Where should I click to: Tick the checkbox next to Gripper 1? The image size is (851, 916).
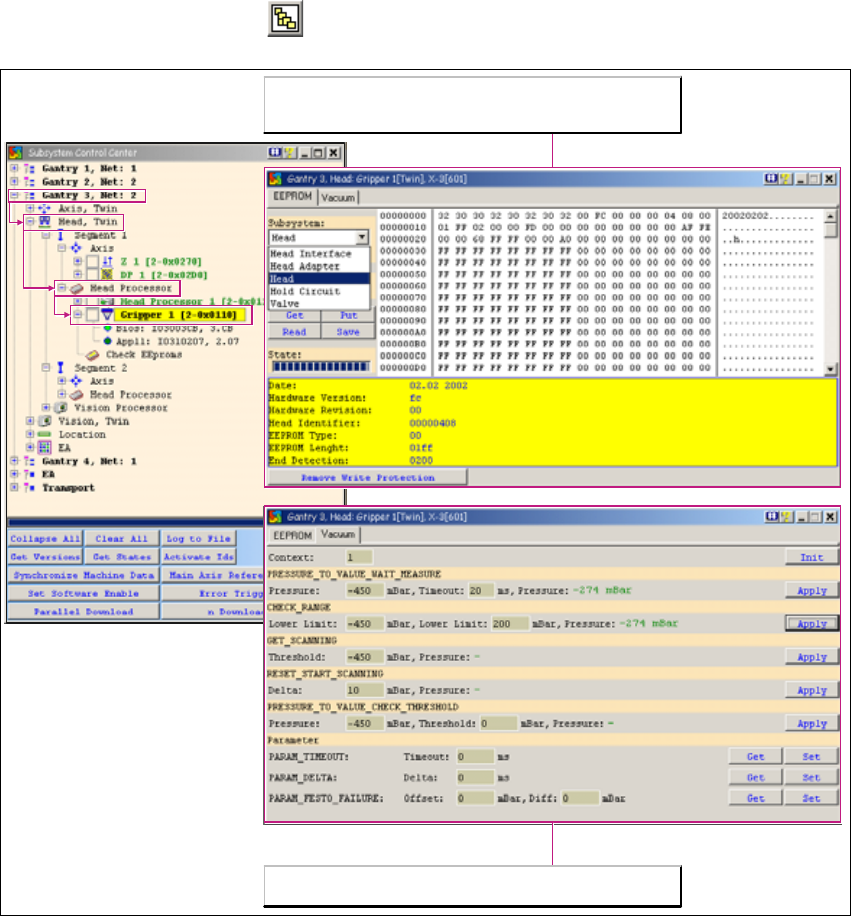[92, 314]
